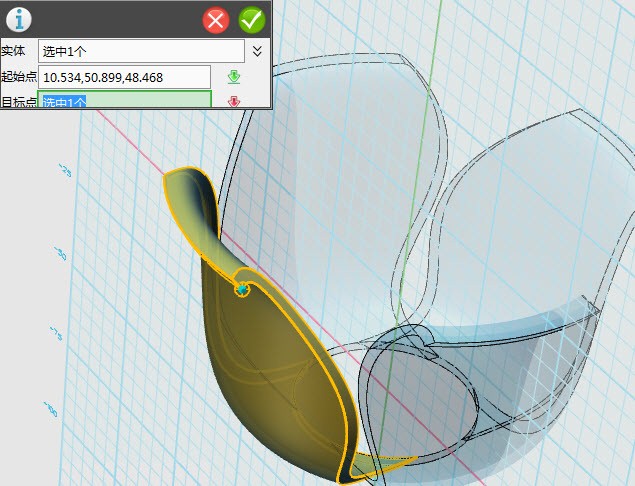
Task: Click green arrow beside the 起始点 field
Action: pos(234,77)
